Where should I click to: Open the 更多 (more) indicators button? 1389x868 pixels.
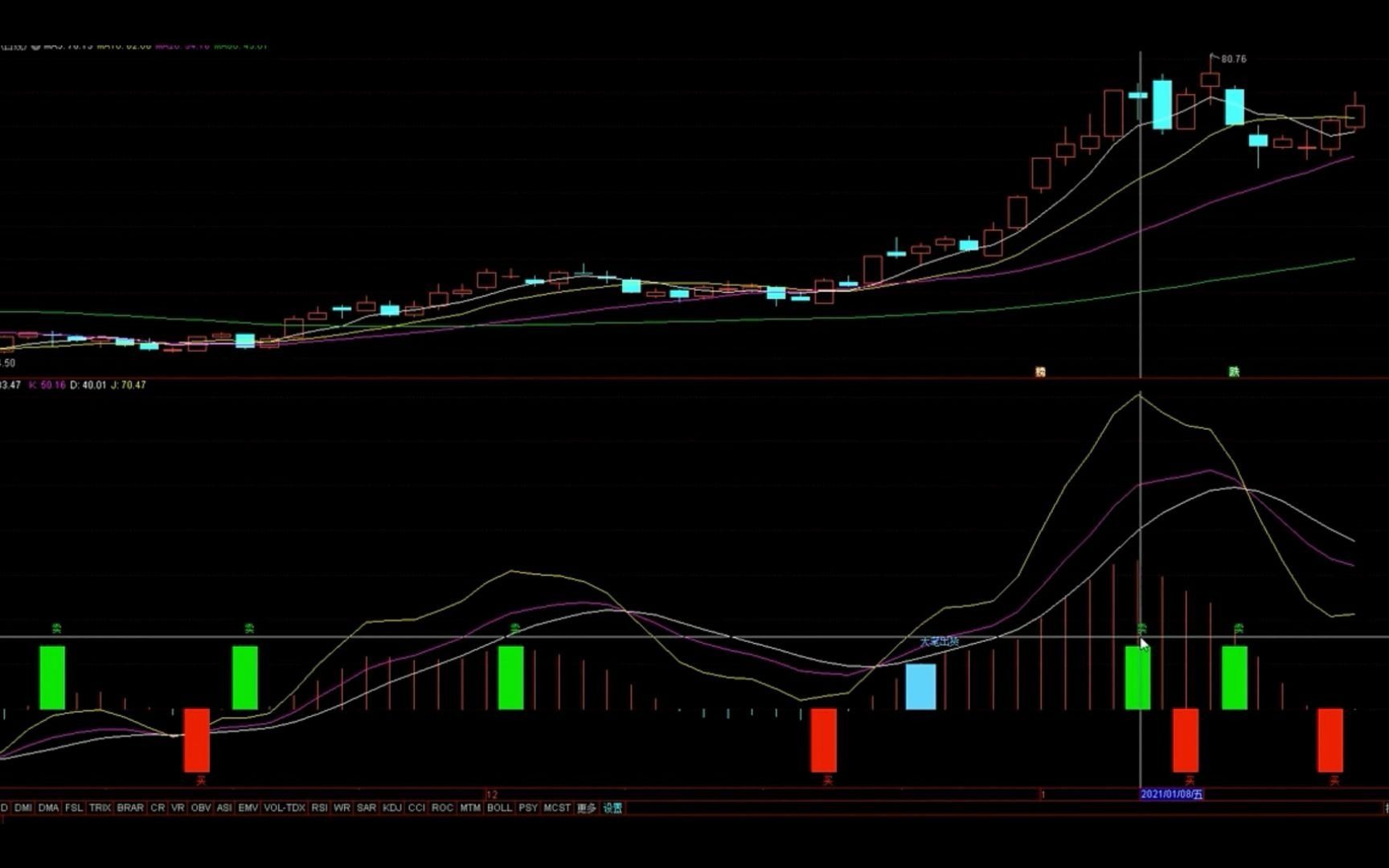click(587, 808)
